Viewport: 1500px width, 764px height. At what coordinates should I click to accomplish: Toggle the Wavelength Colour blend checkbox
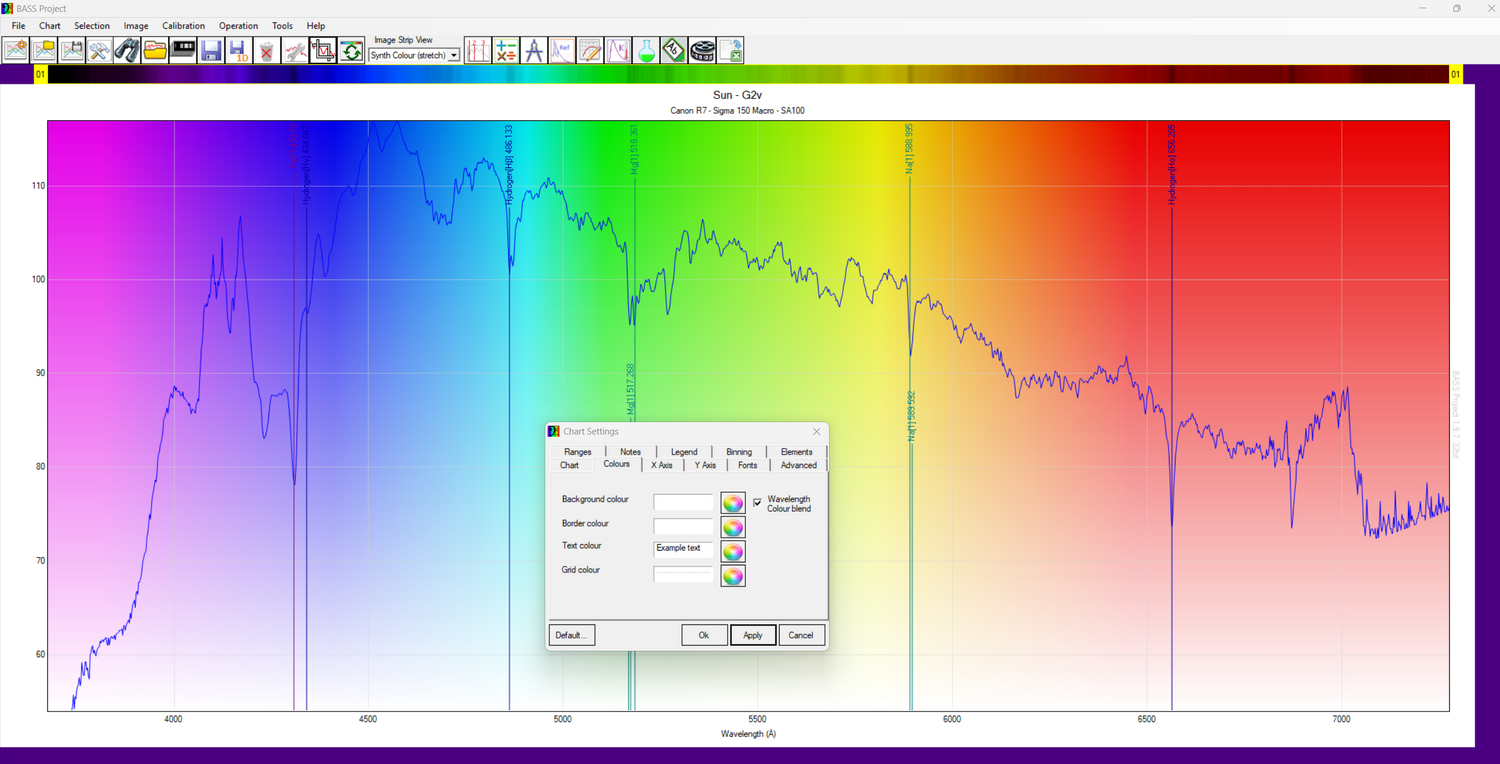pyautogui.click(x=757, y=502)
